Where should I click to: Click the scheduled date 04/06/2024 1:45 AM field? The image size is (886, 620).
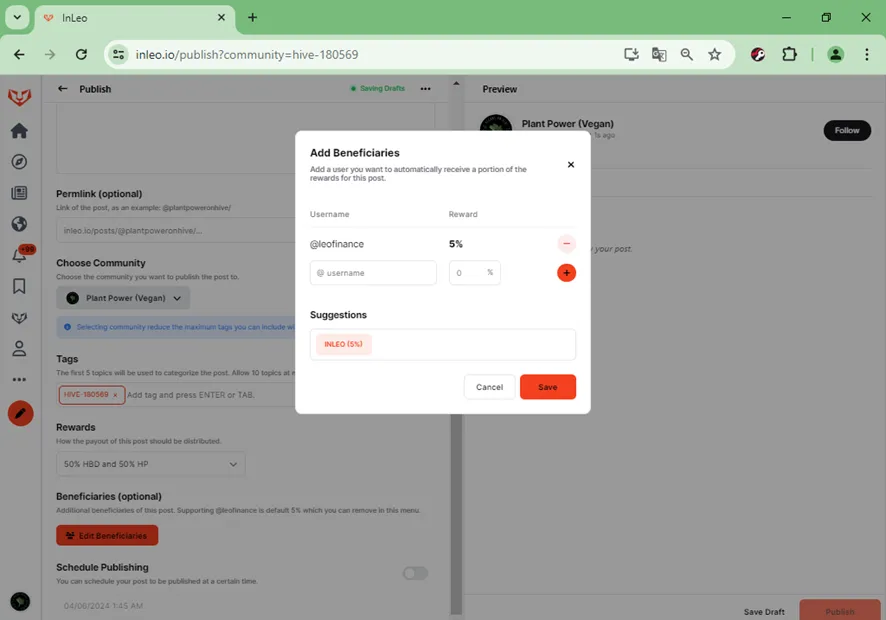[103, 605]
